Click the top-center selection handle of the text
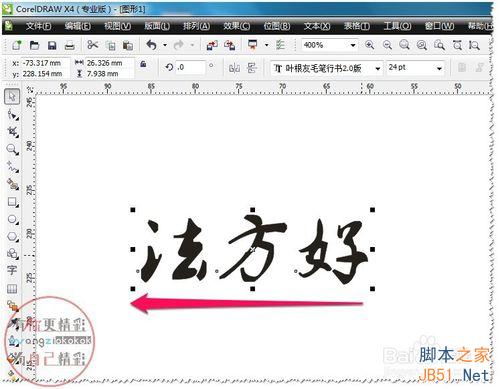Image resolution: width=500 pixels, height=389 pixels. 253,210
